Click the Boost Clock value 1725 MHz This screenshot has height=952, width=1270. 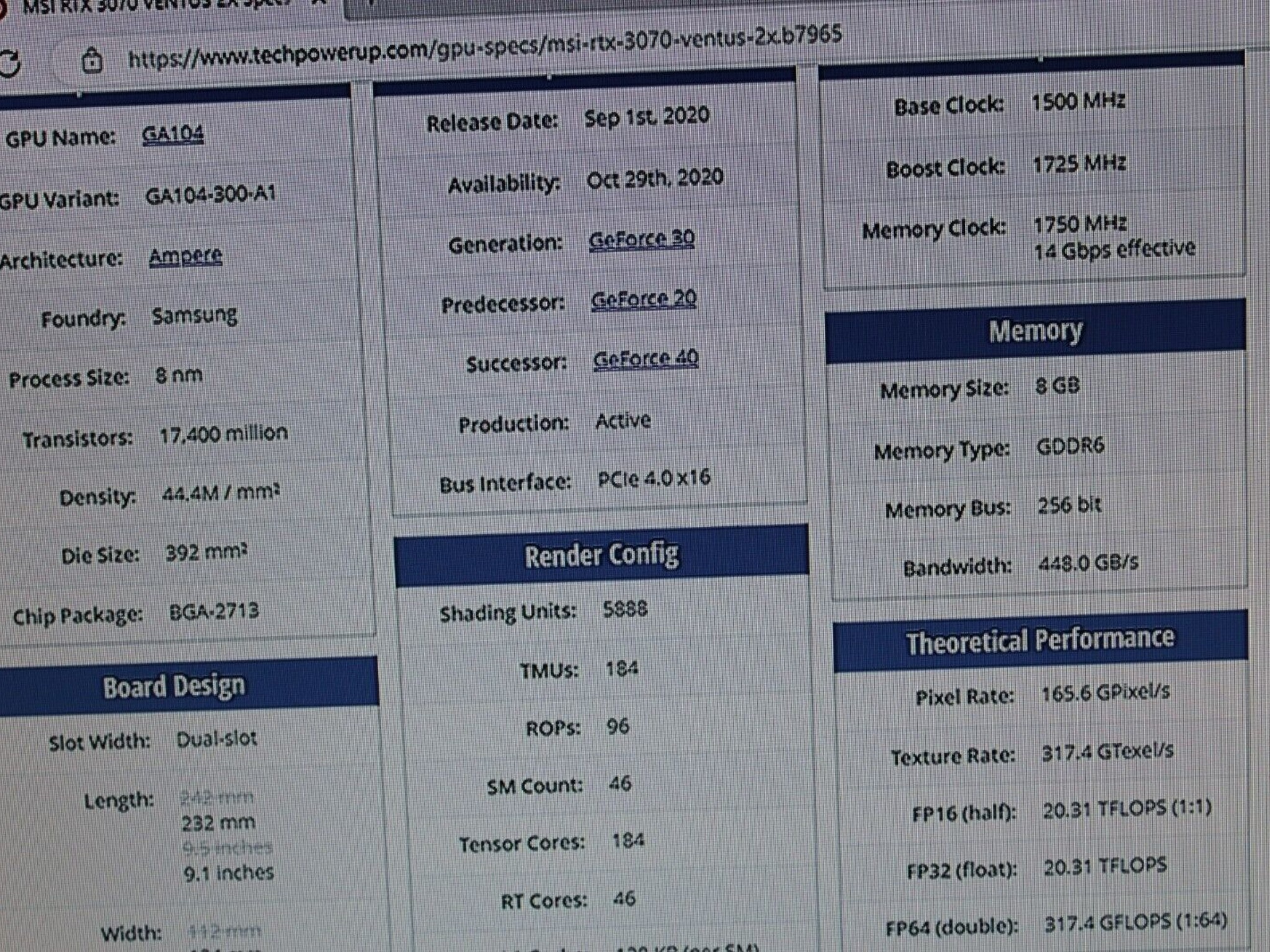click(x=1080, y=164)
